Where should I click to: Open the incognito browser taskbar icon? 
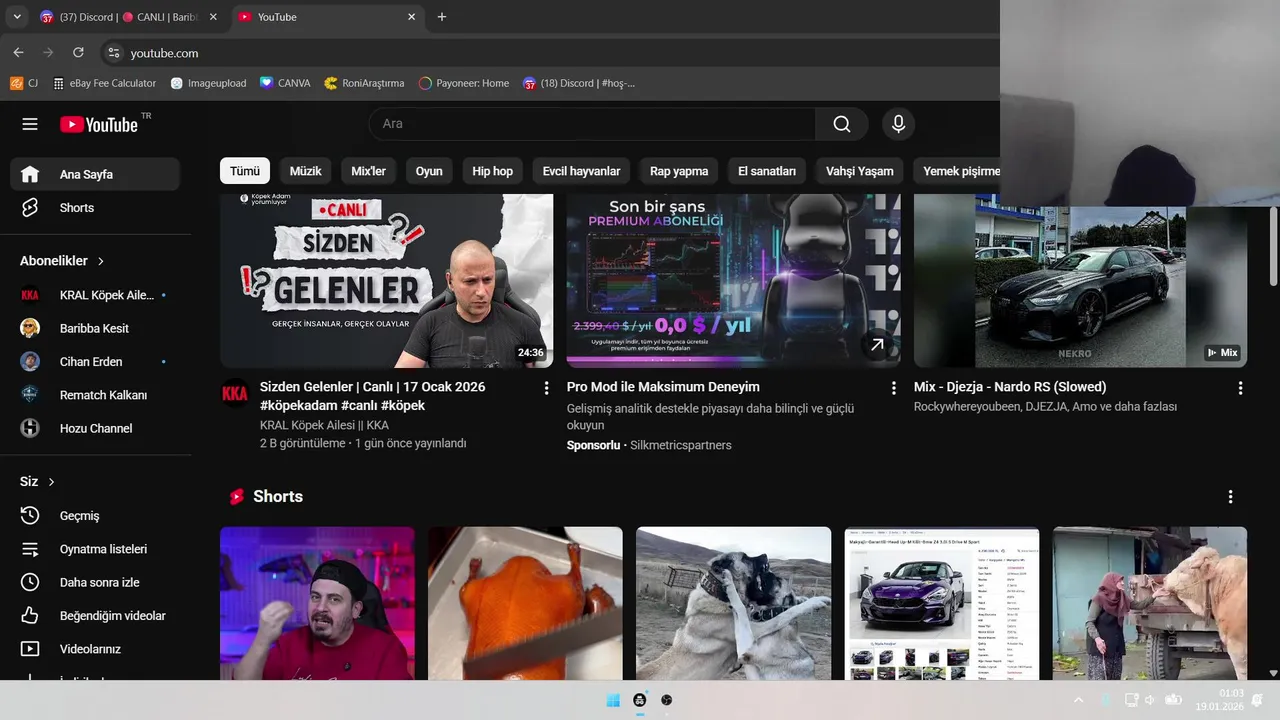640,700
